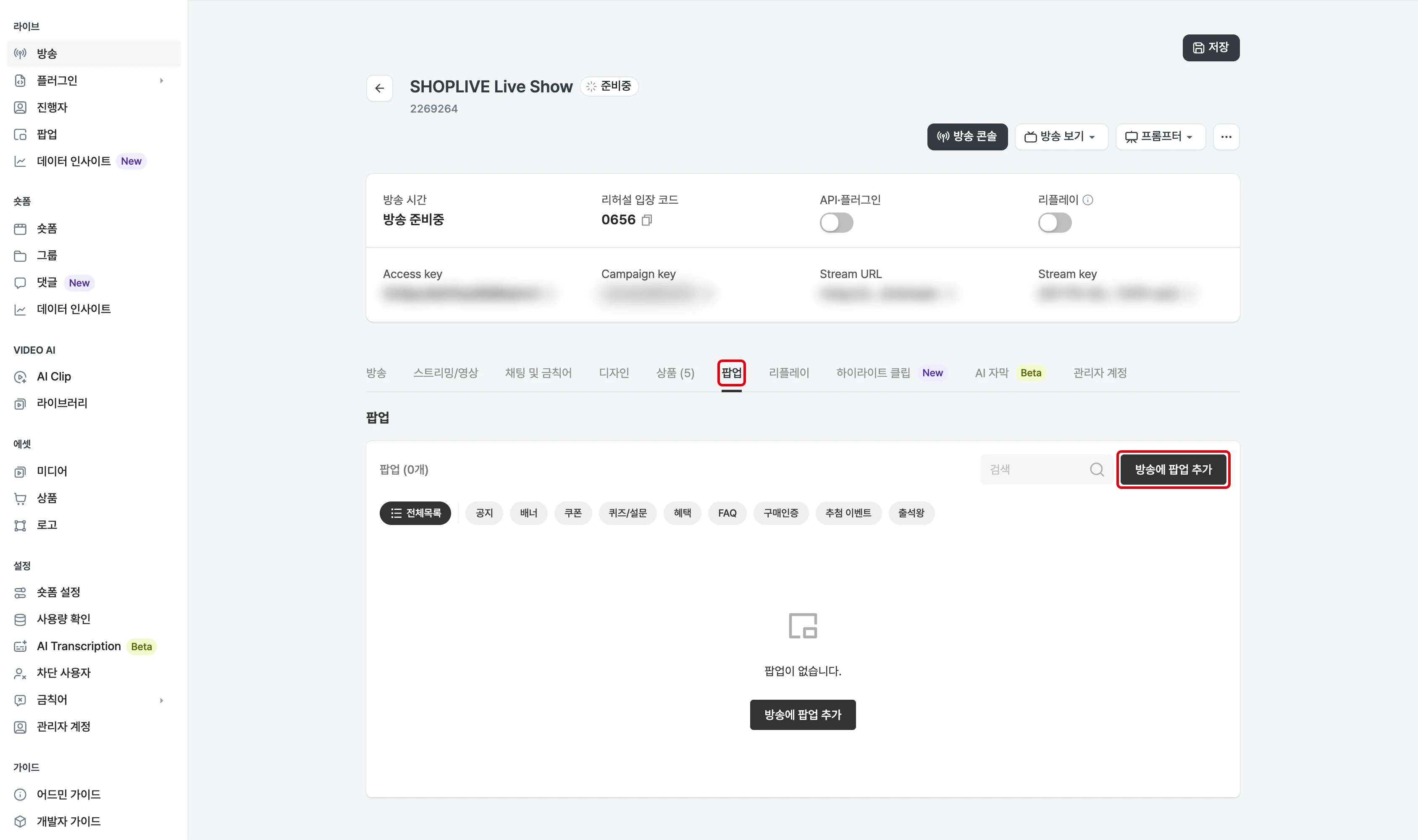The height and width of the screenshot is (840, 1418).
Task: Open 진행자 in the sidebar
Action: pos(93,108)
